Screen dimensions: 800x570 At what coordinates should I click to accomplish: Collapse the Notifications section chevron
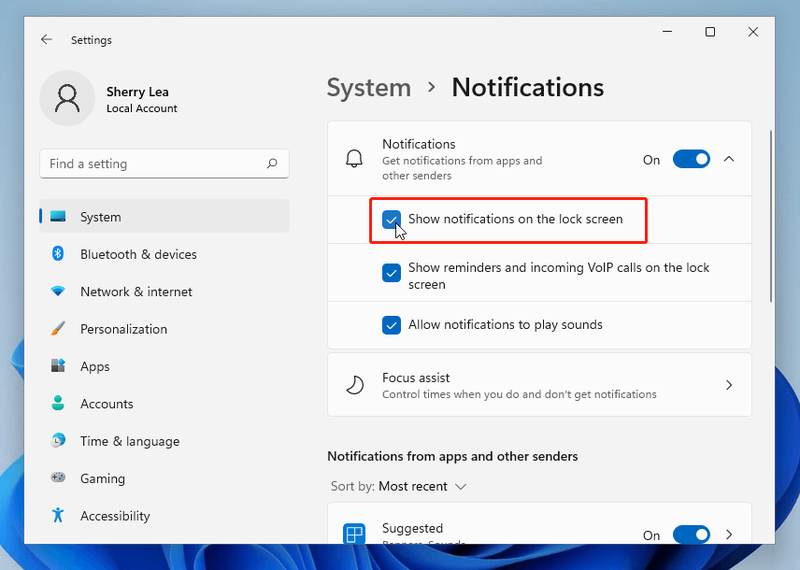pos(729,159)
